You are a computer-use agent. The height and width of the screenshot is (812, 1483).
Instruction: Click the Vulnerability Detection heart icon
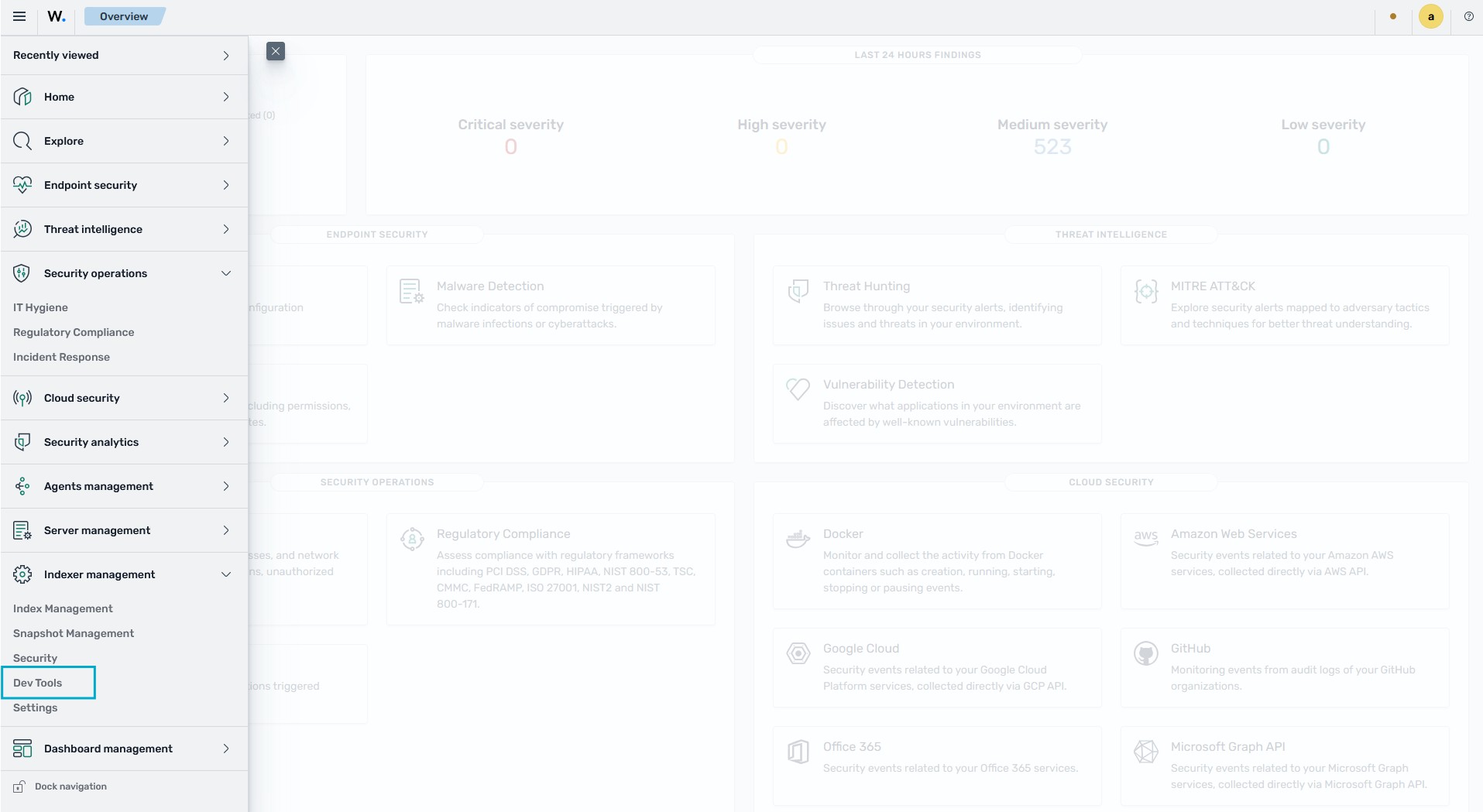pos(798,389)
